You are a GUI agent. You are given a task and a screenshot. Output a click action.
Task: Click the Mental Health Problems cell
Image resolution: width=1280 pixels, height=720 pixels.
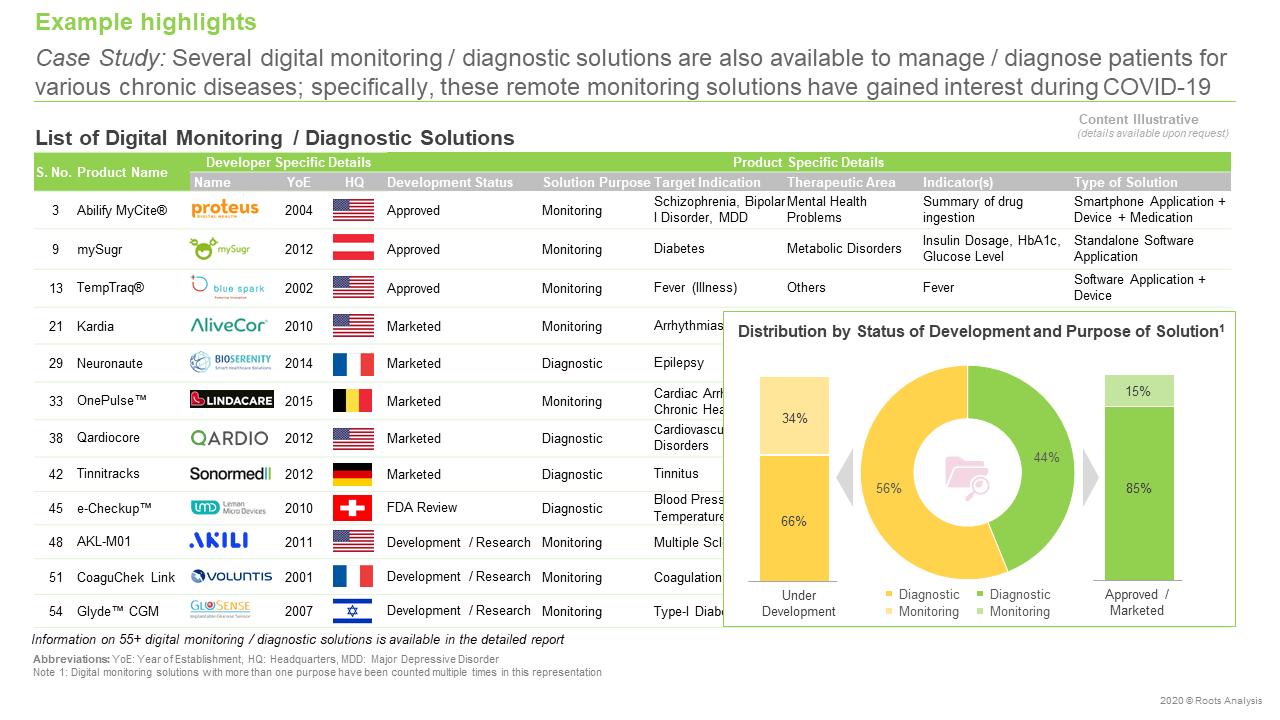click(827, 209)
